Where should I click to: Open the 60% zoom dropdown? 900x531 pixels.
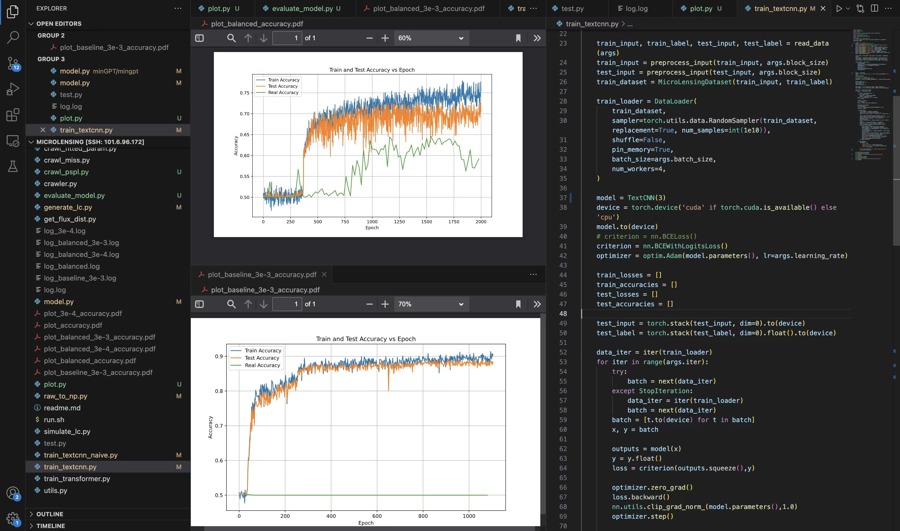tap(430, 38)
